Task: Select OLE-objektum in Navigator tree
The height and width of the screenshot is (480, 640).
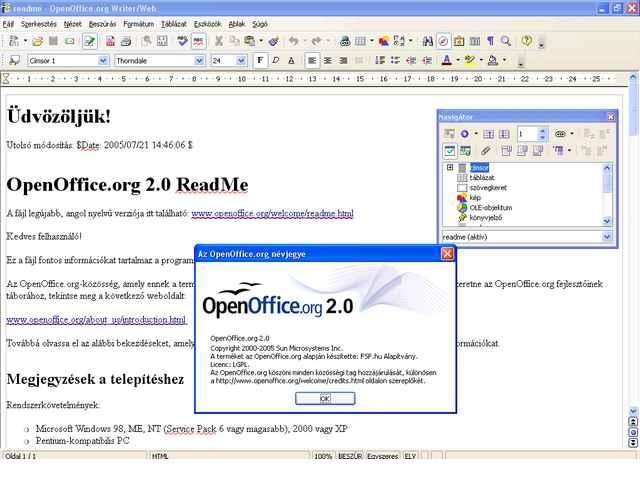Action: tap(491, 208)
